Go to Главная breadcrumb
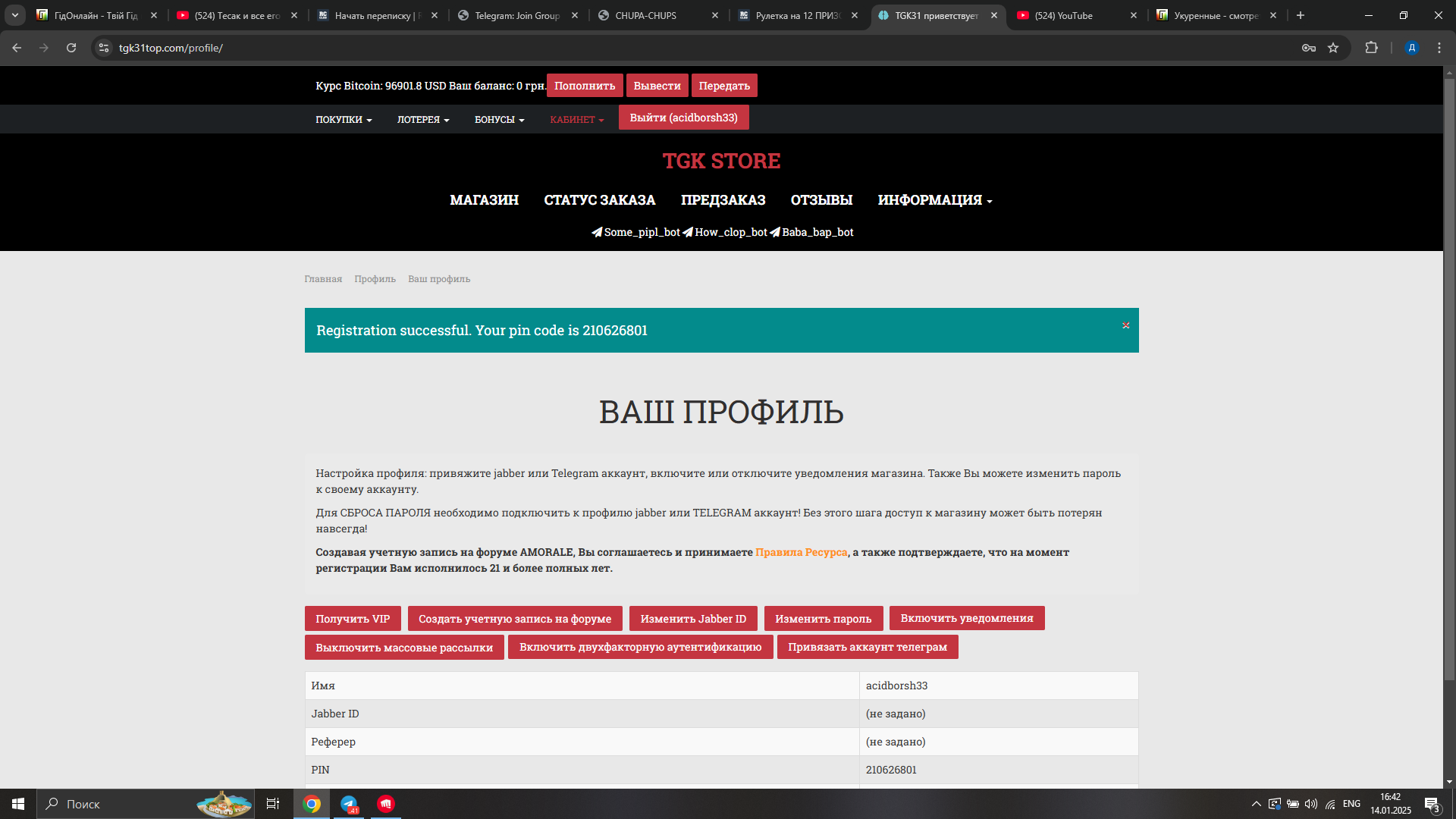This screenshot has width=1456, height=819. 323,279
